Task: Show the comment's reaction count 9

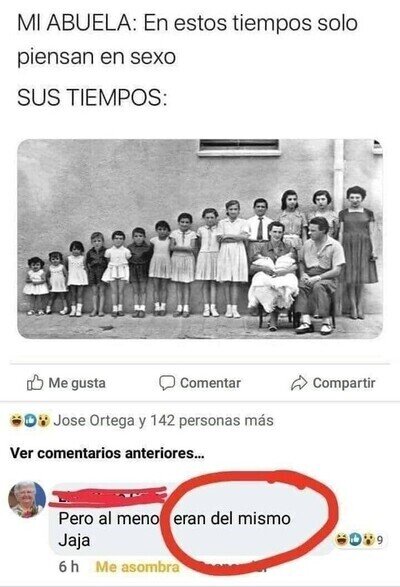Action: 379,540
